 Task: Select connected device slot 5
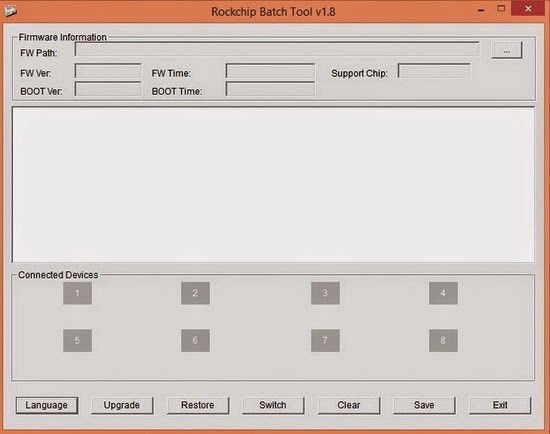(78, 340)
